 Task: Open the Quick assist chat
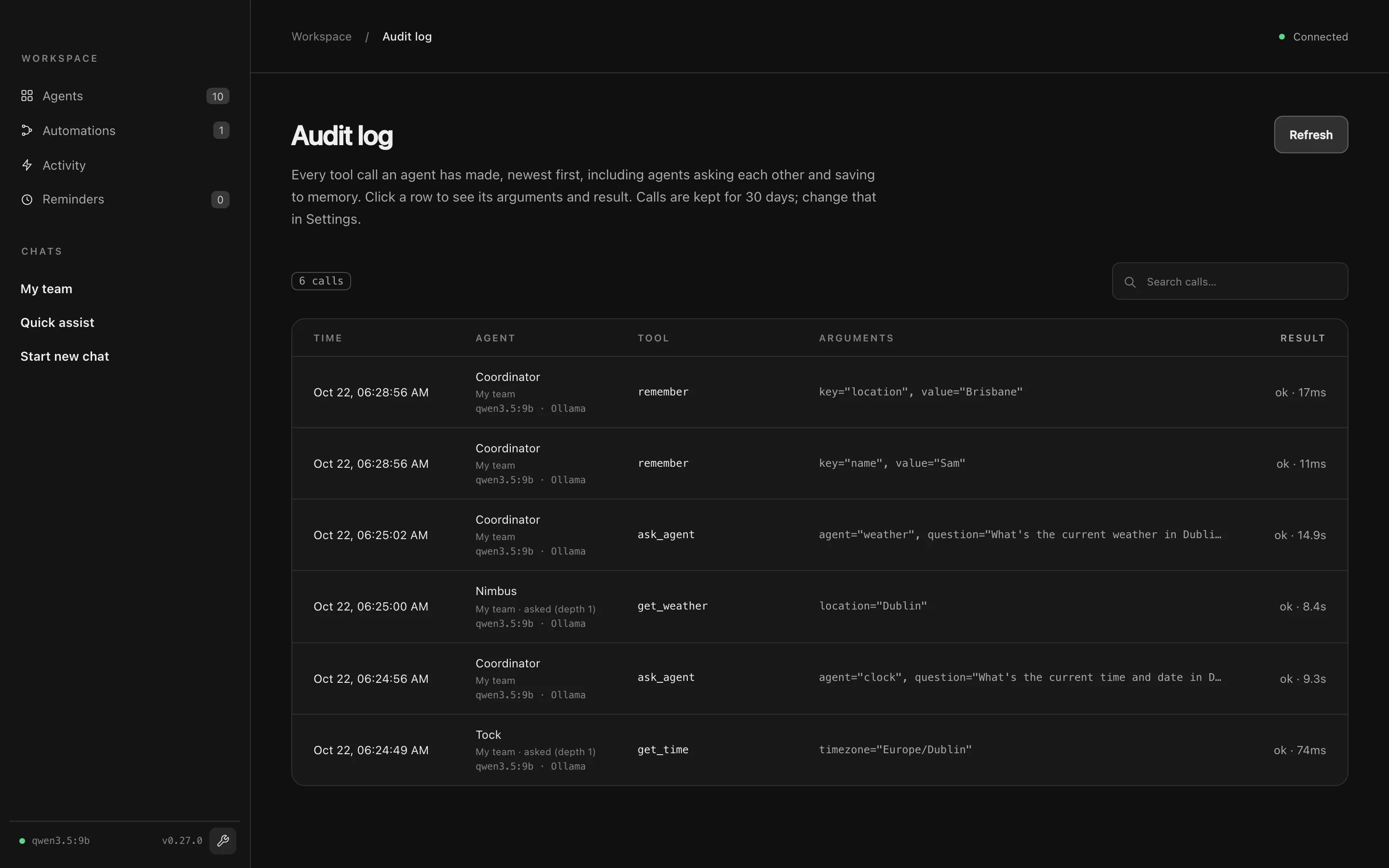point(57,323)
